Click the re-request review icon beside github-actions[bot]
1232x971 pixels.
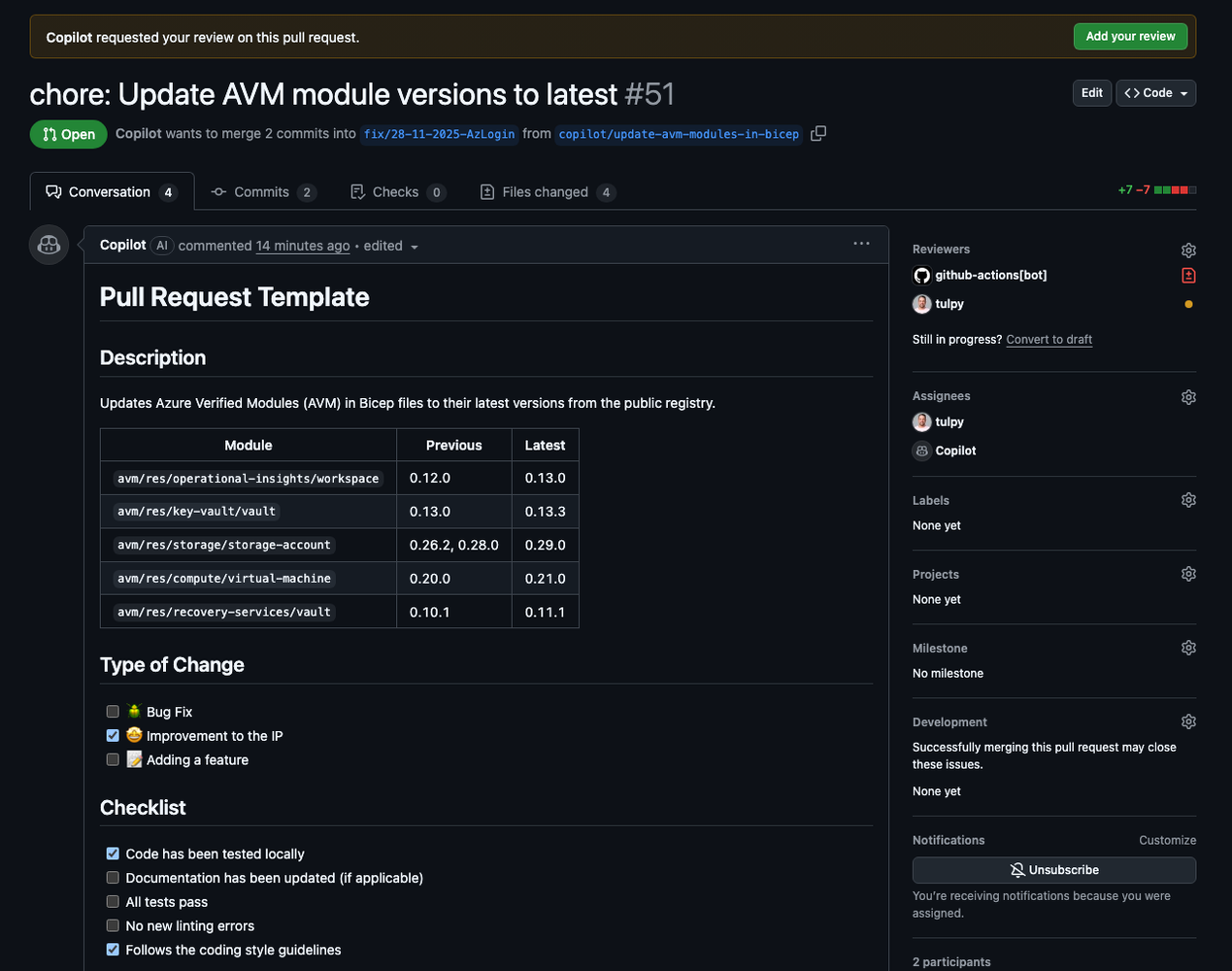click(1188, 275)
